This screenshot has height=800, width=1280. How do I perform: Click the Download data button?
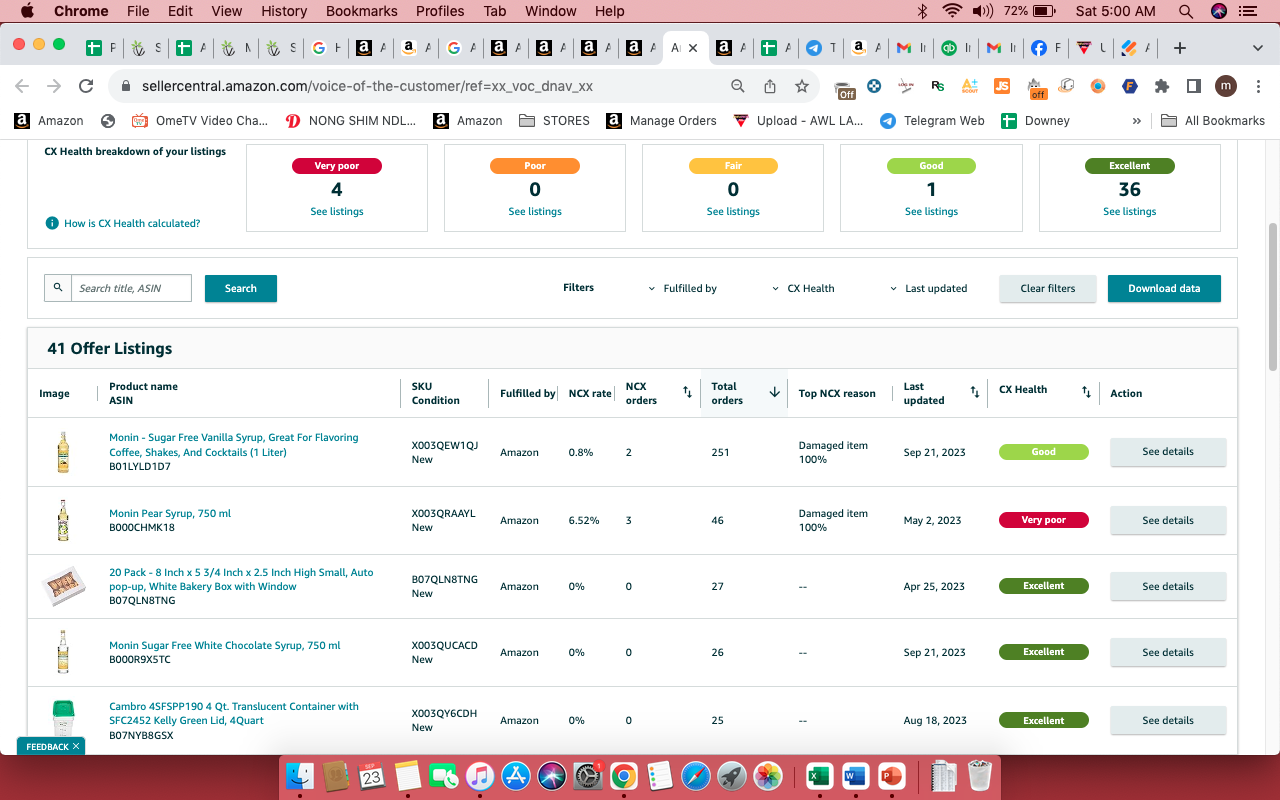1164,288
